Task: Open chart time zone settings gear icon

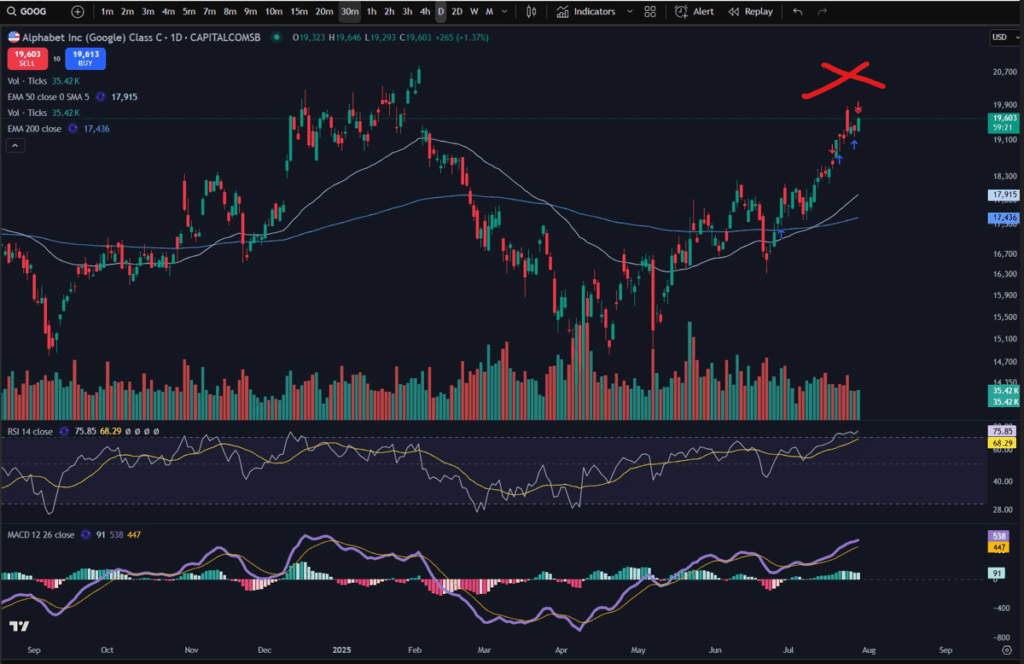Action: click(1006, 650)
